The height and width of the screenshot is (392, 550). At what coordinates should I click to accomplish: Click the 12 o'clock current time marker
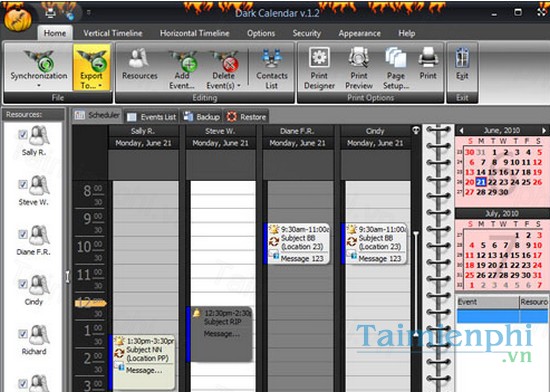click(x=90, y=303)
